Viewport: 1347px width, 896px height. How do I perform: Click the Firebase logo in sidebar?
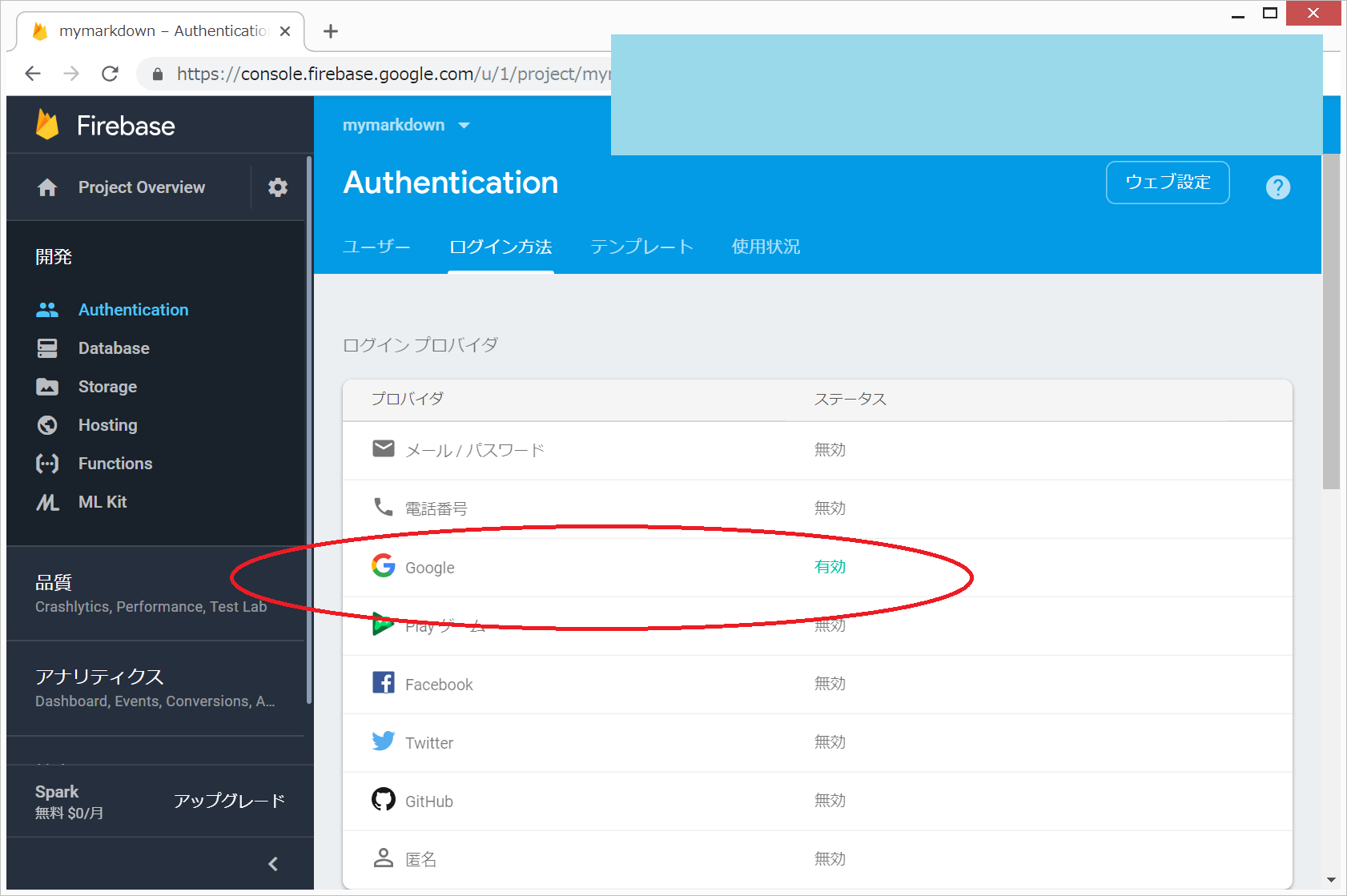click(x=48, y=126)
